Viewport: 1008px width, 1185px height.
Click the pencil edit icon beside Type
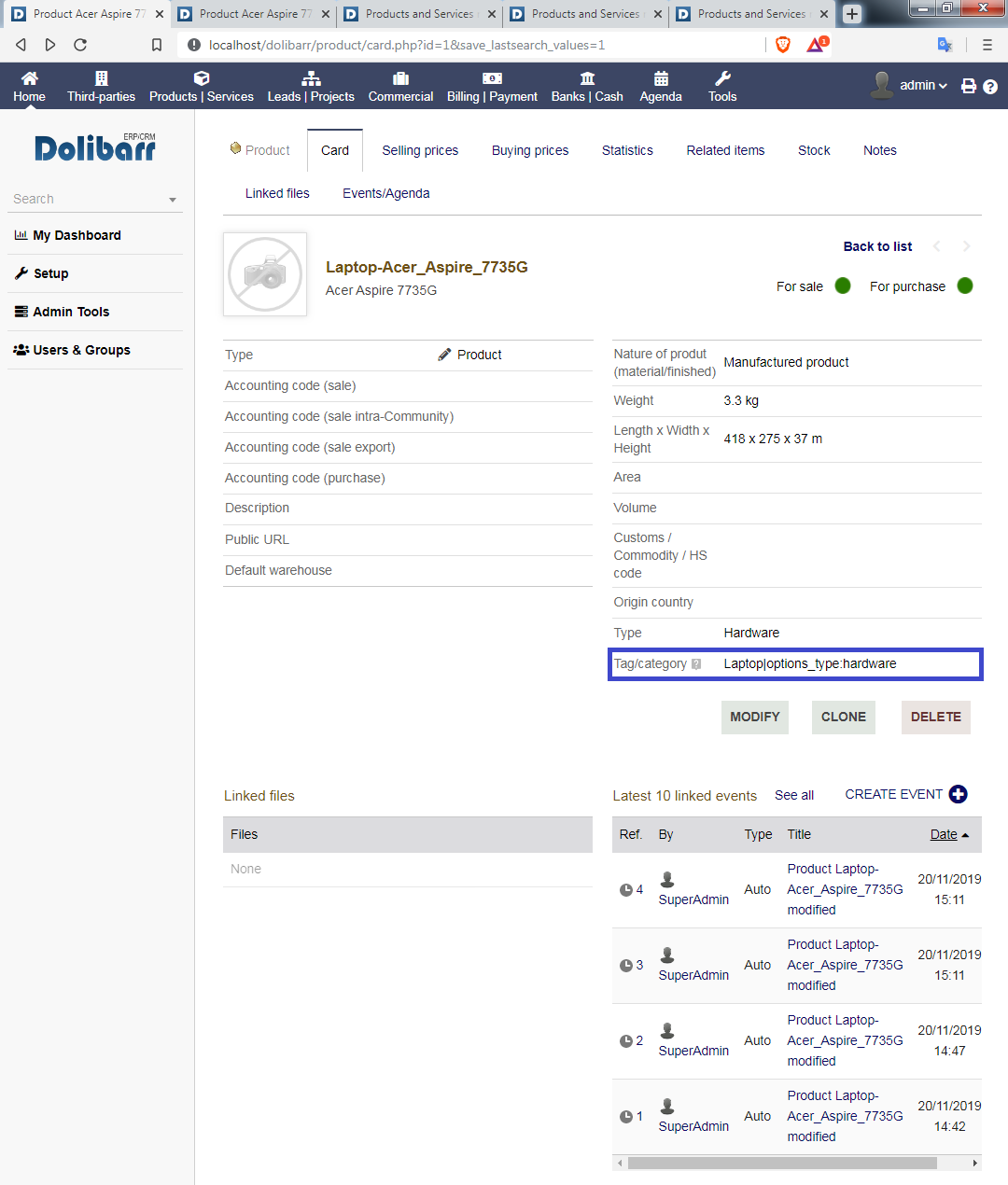coord(444,355)
